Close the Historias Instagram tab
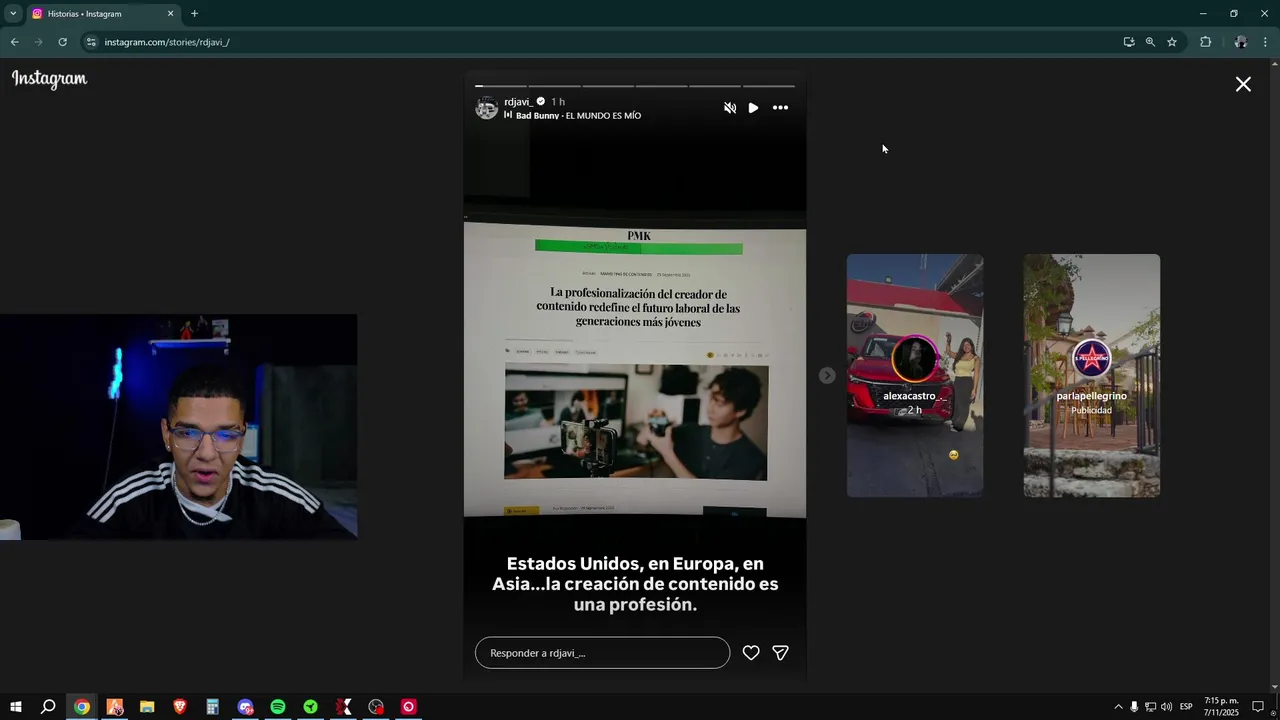Image resolution: width=1280 pixels, height=720 pixels. click(170, 14)
